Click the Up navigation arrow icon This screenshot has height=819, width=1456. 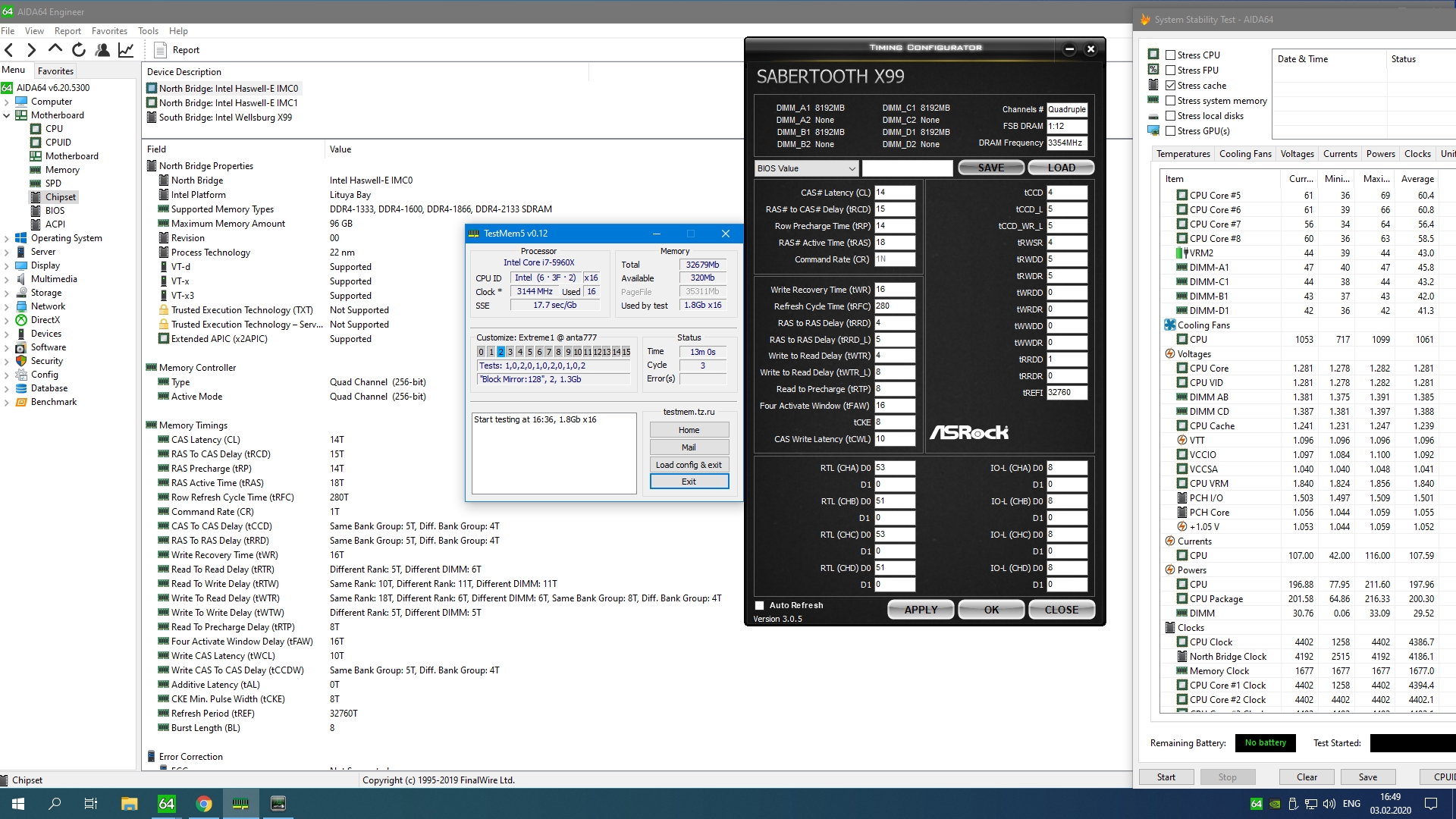(x=55, y=49)
